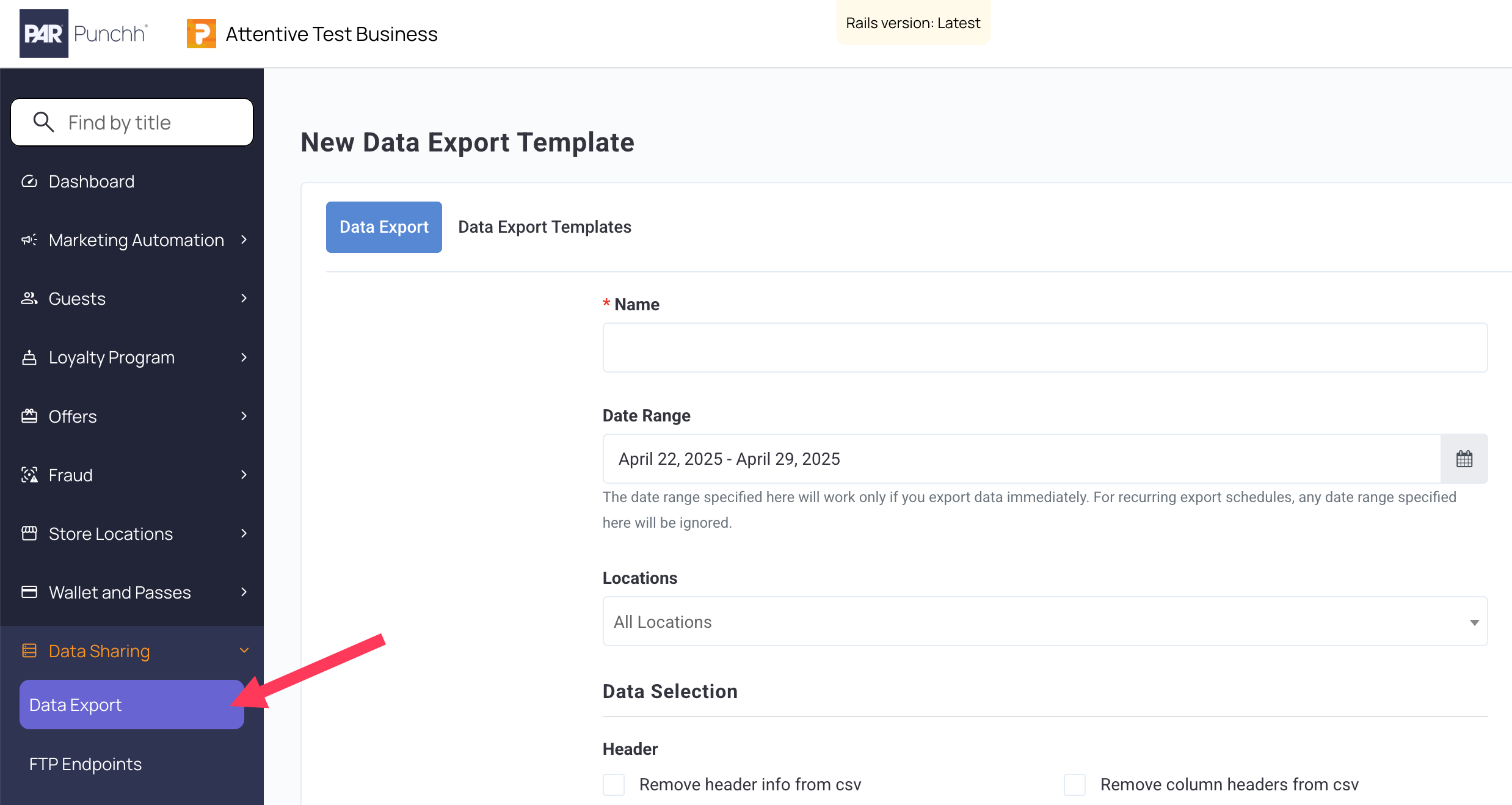The image size is (1512, 805).
Task: Click the Marketing Automation menu label
Action: 136,240
